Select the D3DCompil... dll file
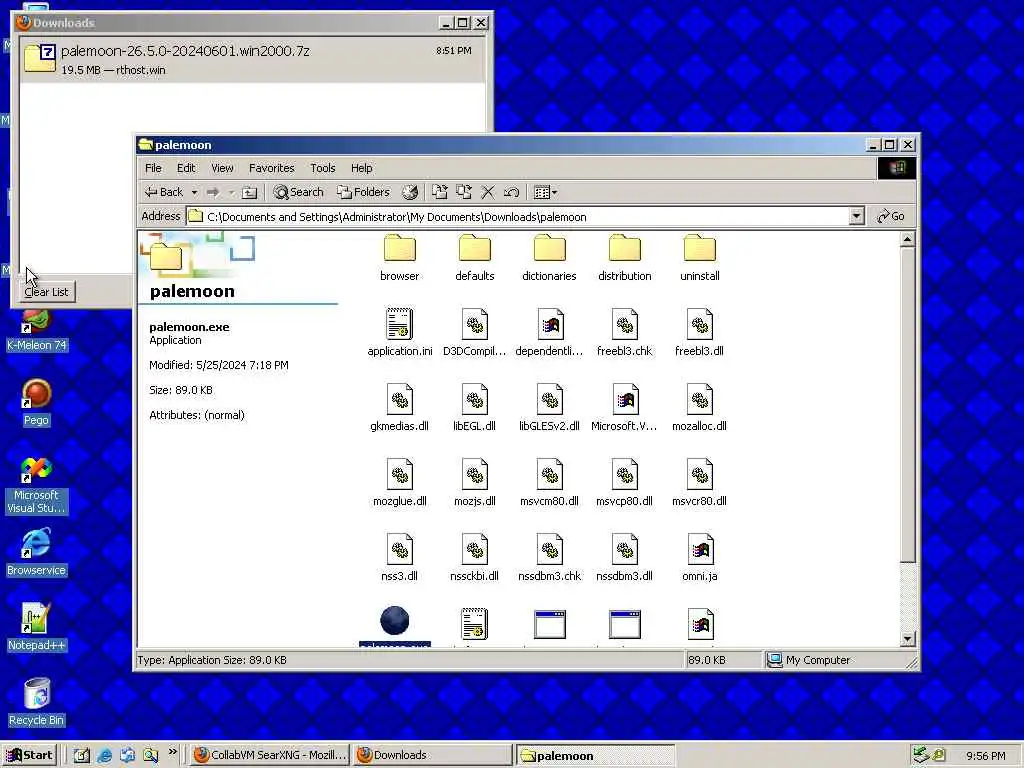The height and width of the screenshot is (768, 1024). [x=474, y=333]
